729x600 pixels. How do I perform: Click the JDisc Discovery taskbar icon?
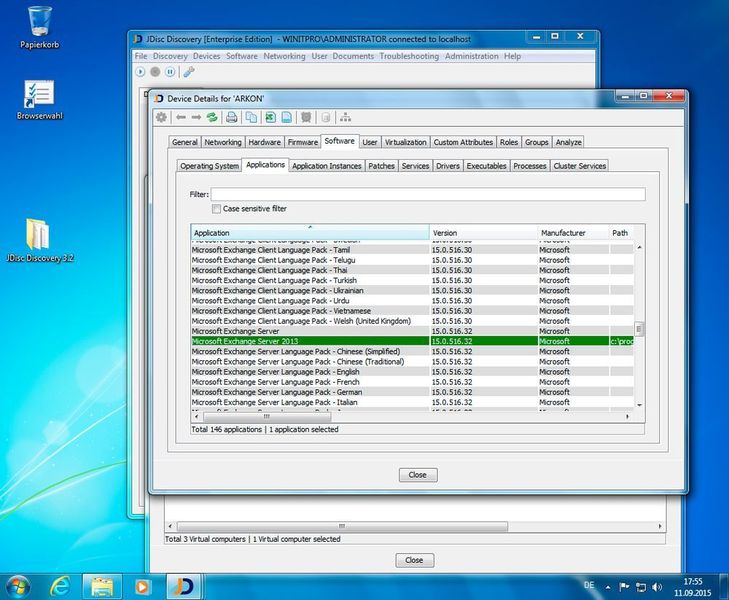[x=184, y=587]
